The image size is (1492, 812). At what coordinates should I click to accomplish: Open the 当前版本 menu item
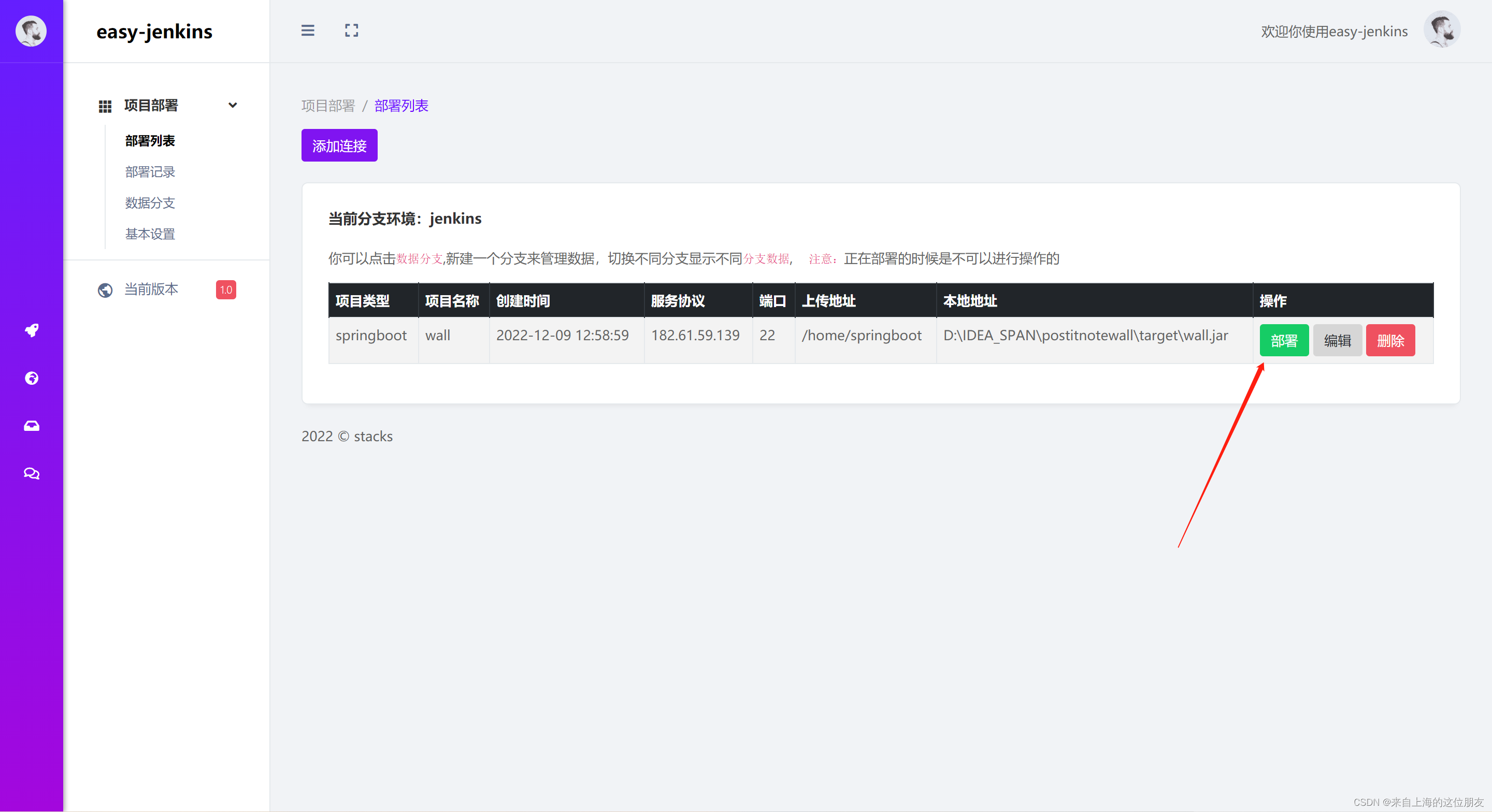pyautogui.click(x=151, y=289)
